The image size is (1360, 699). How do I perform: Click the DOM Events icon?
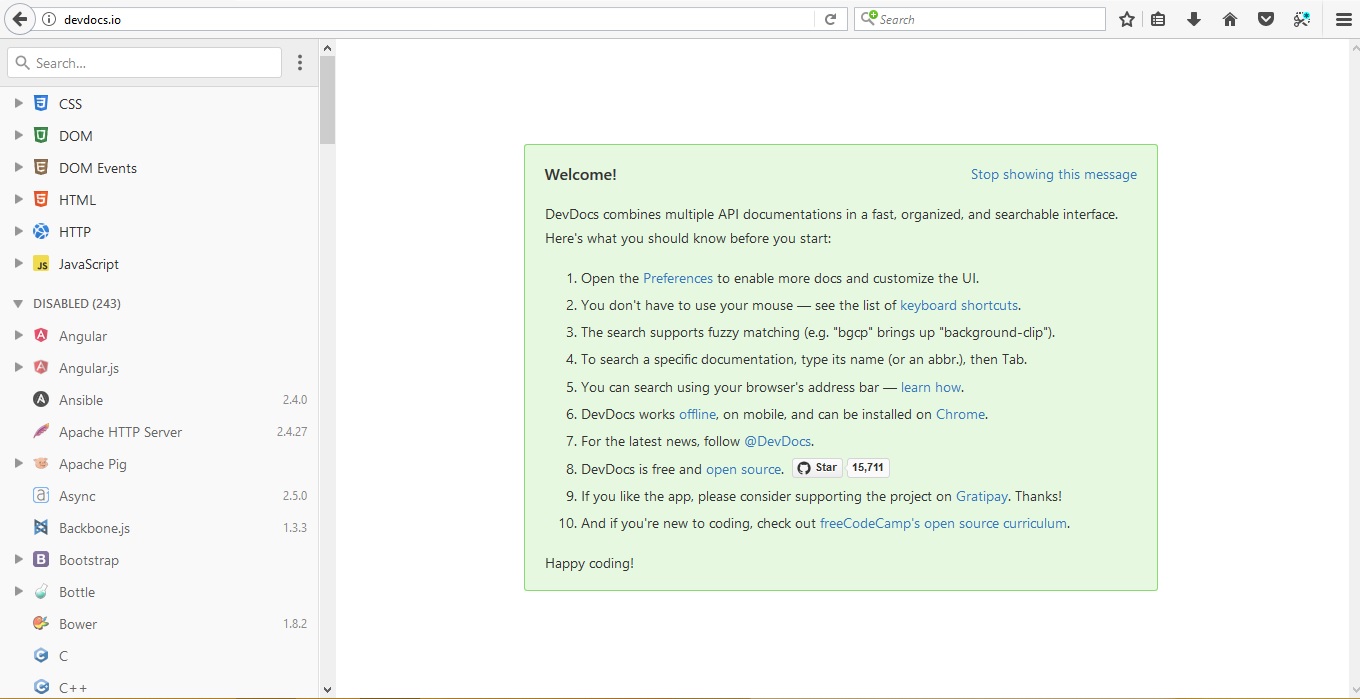[41, 167]
